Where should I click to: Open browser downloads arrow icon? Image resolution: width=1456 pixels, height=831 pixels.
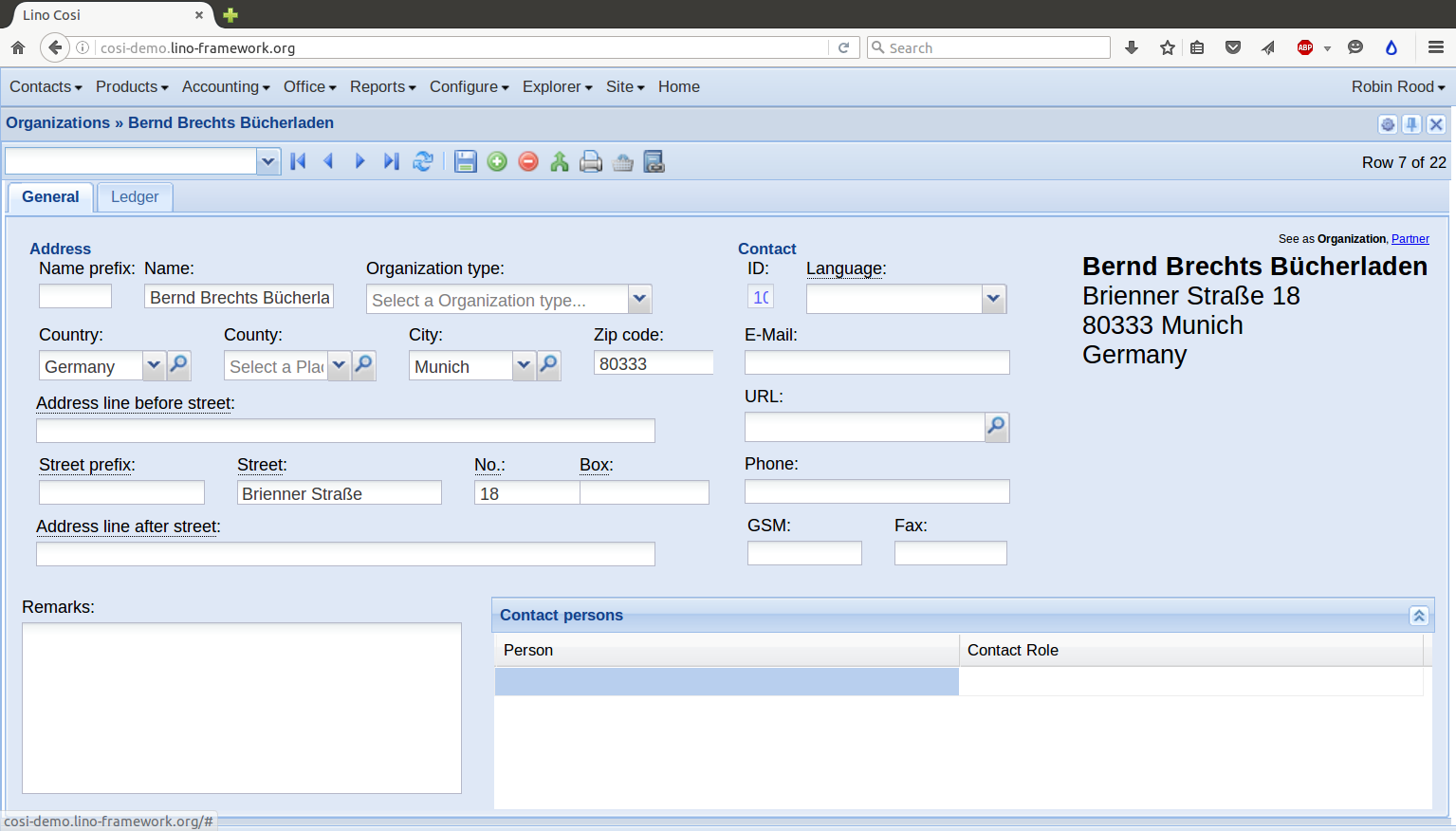pyautogui.click(x=1132, y=47)
